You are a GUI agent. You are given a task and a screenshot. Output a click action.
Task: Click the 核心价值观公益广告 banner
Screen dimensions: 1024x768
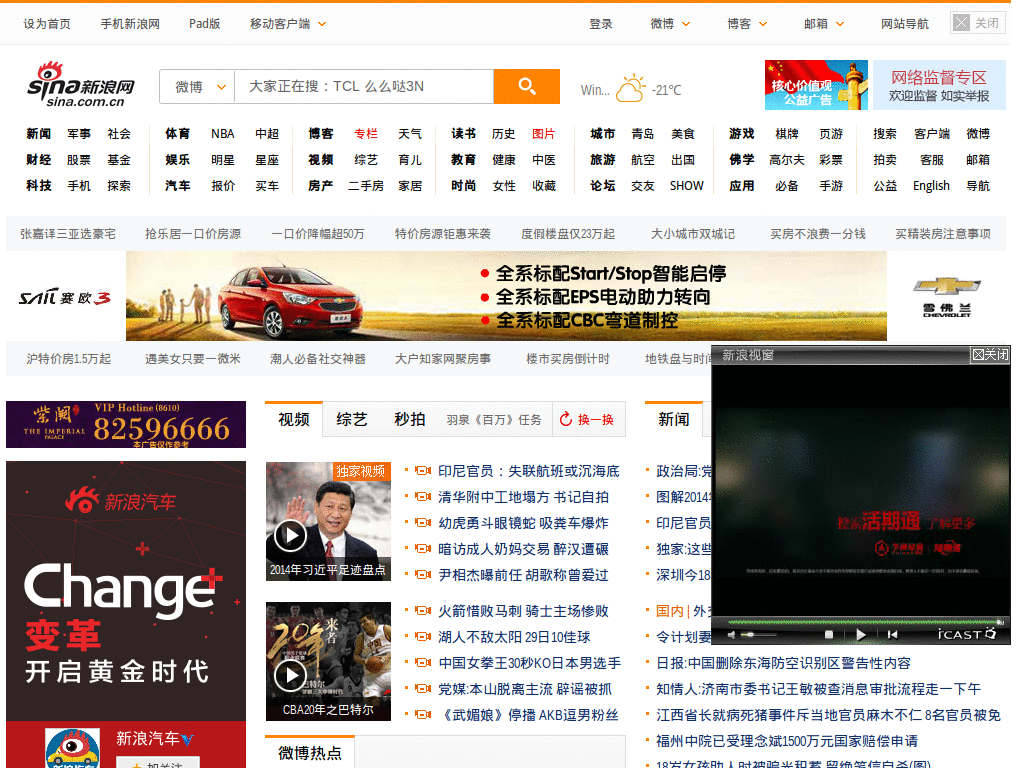[x=816, y=85]
